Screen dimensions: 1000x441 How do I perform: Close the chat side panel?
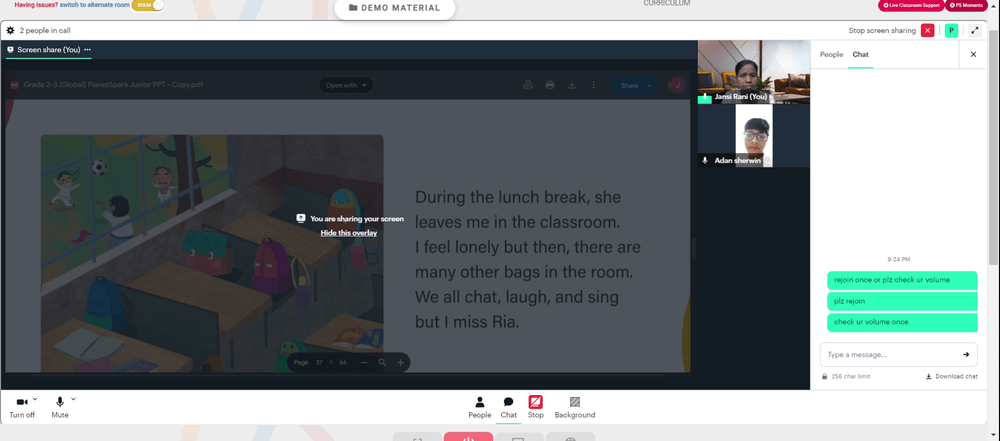click(x=973, y=54)
